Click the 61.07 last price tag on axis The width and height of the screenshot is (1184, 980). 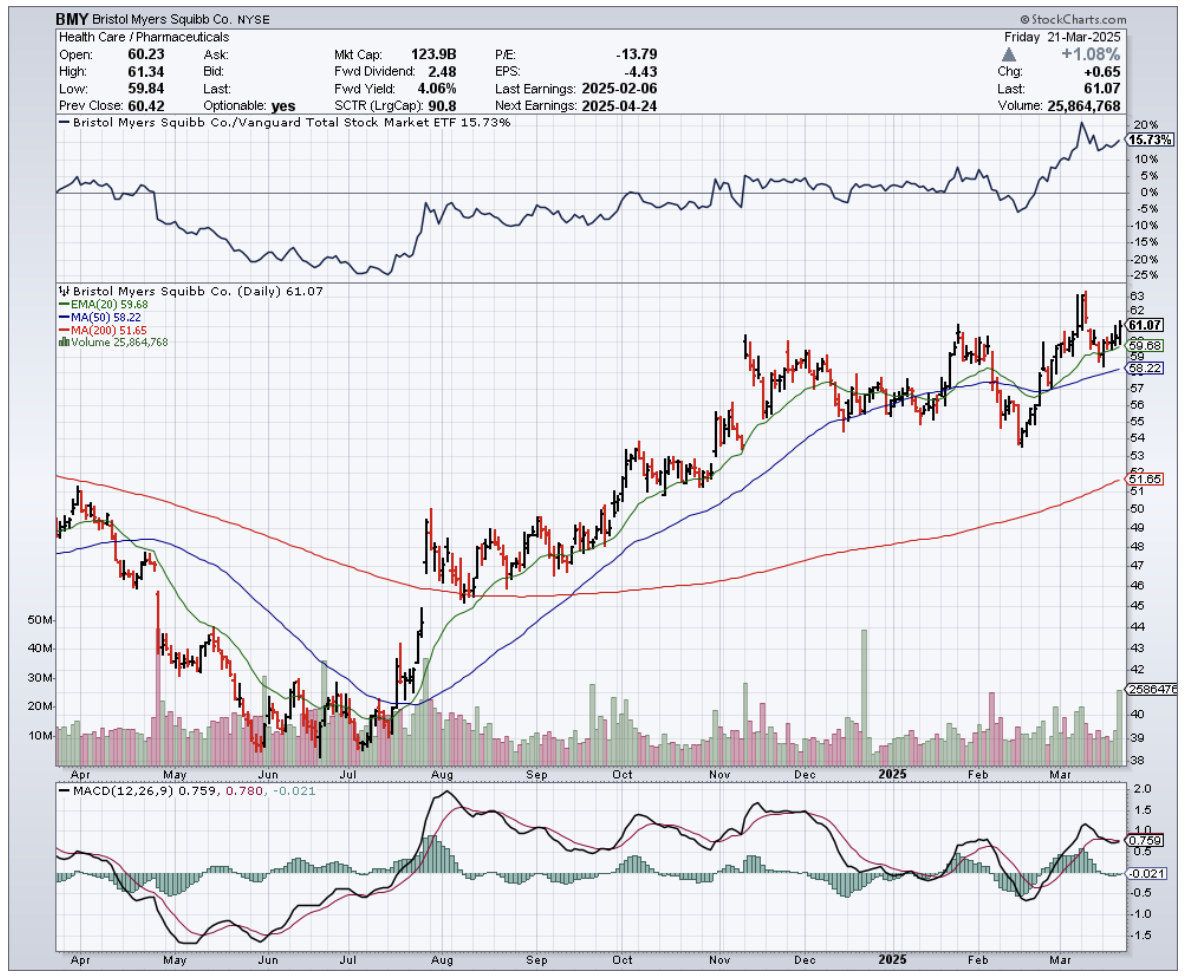point(1143,325)
